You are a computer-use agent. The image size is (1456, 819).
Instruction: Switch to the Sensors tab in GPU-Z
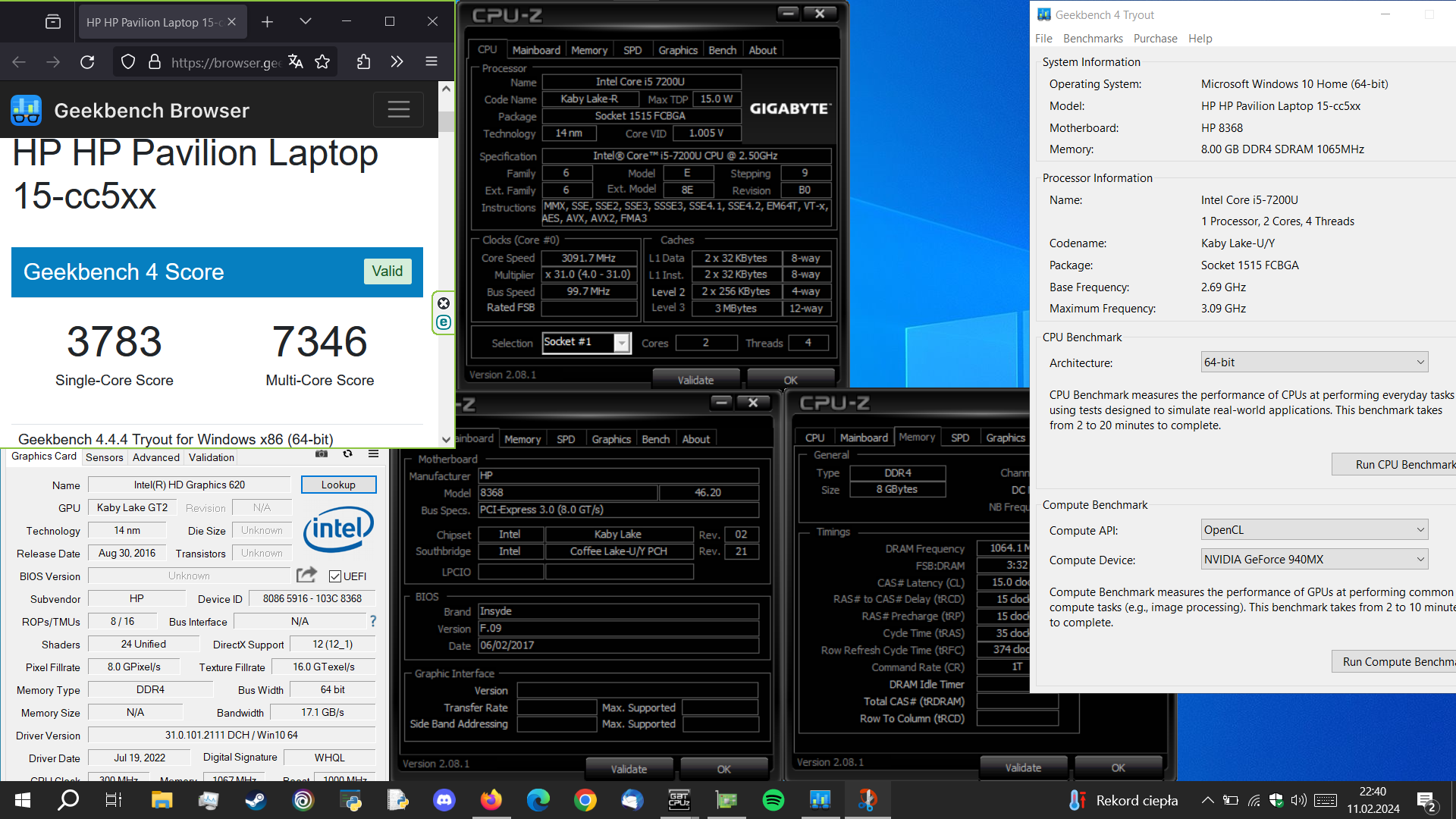coord(105,457)
